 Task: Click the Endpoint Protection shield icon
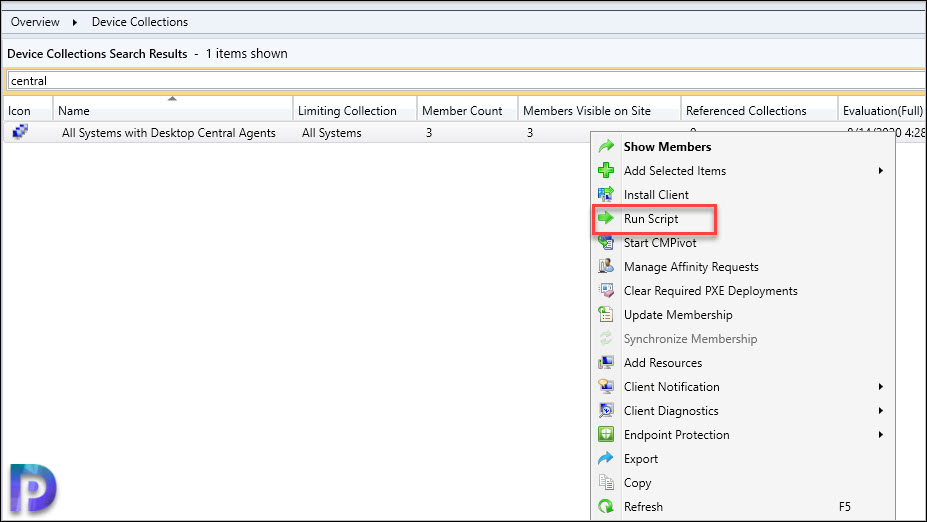pyautogui.click(x=606, y=435)
